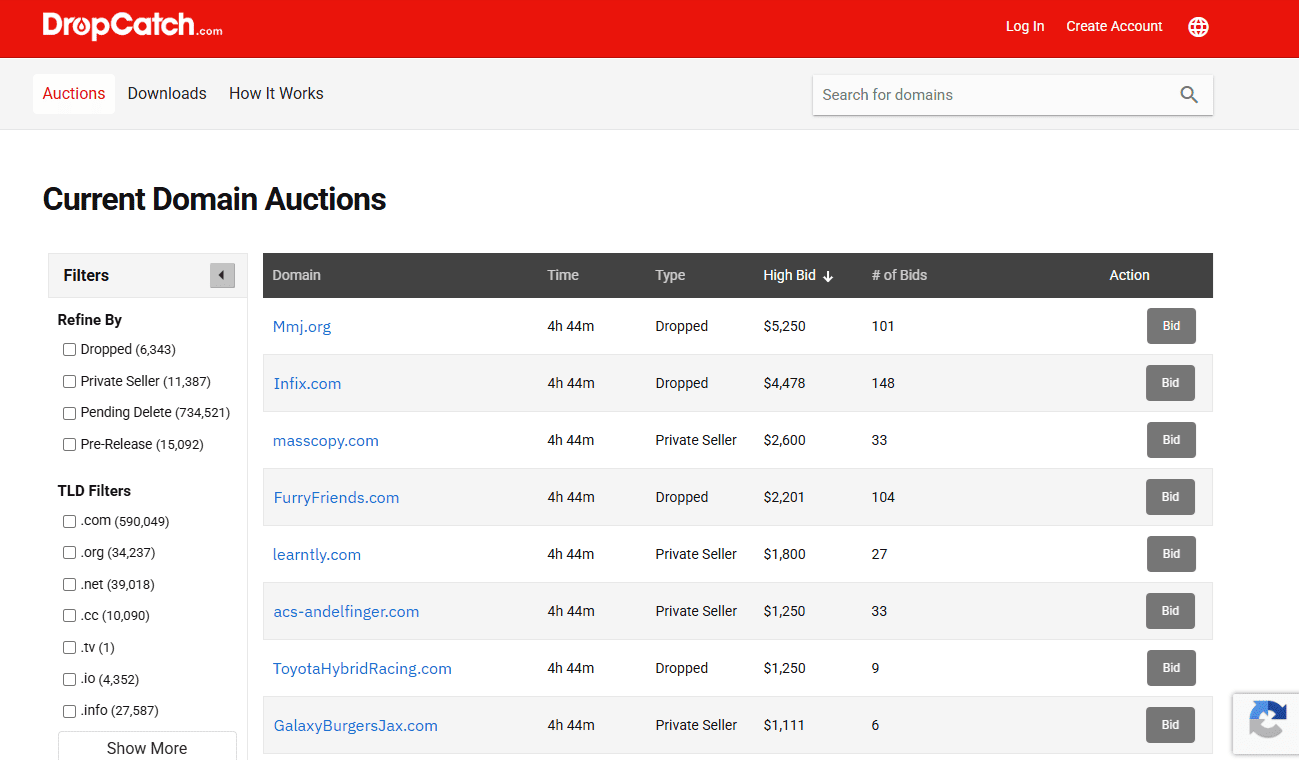1299x775 pixels.
Task: Click the search magnifying glass icon
Action: coord(1188,94)
